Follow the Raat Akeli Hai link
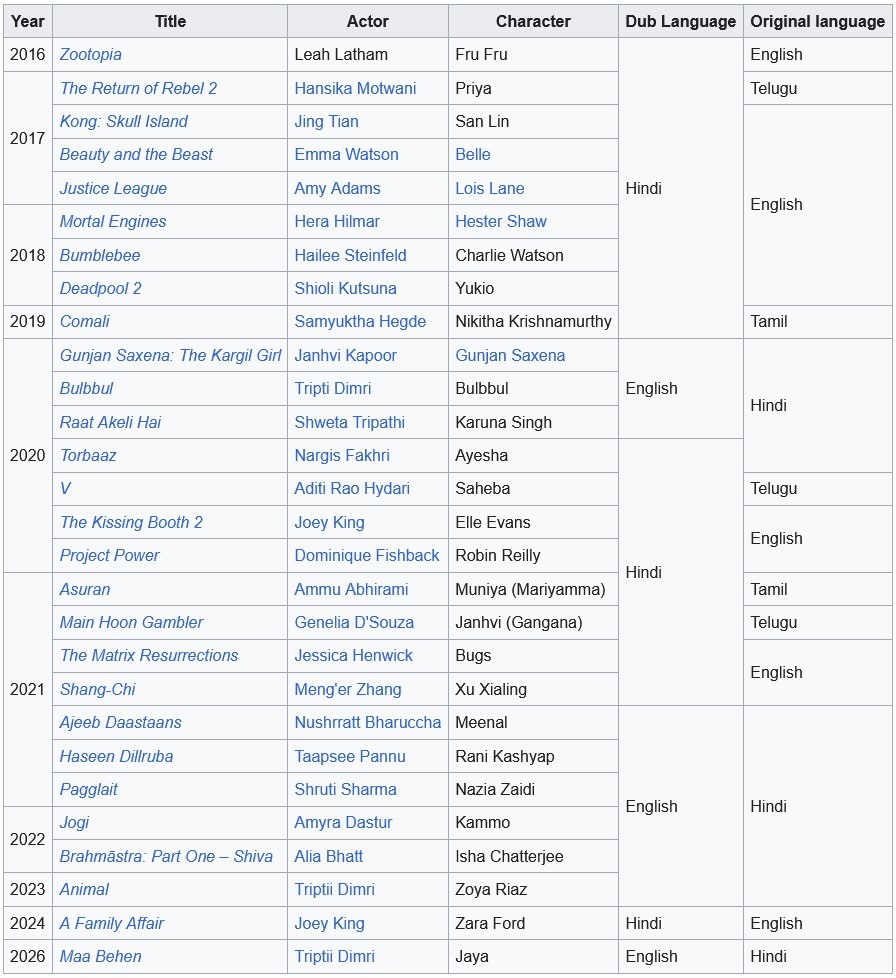This screenshot has width=896, height=978. [x=110, y=422]
